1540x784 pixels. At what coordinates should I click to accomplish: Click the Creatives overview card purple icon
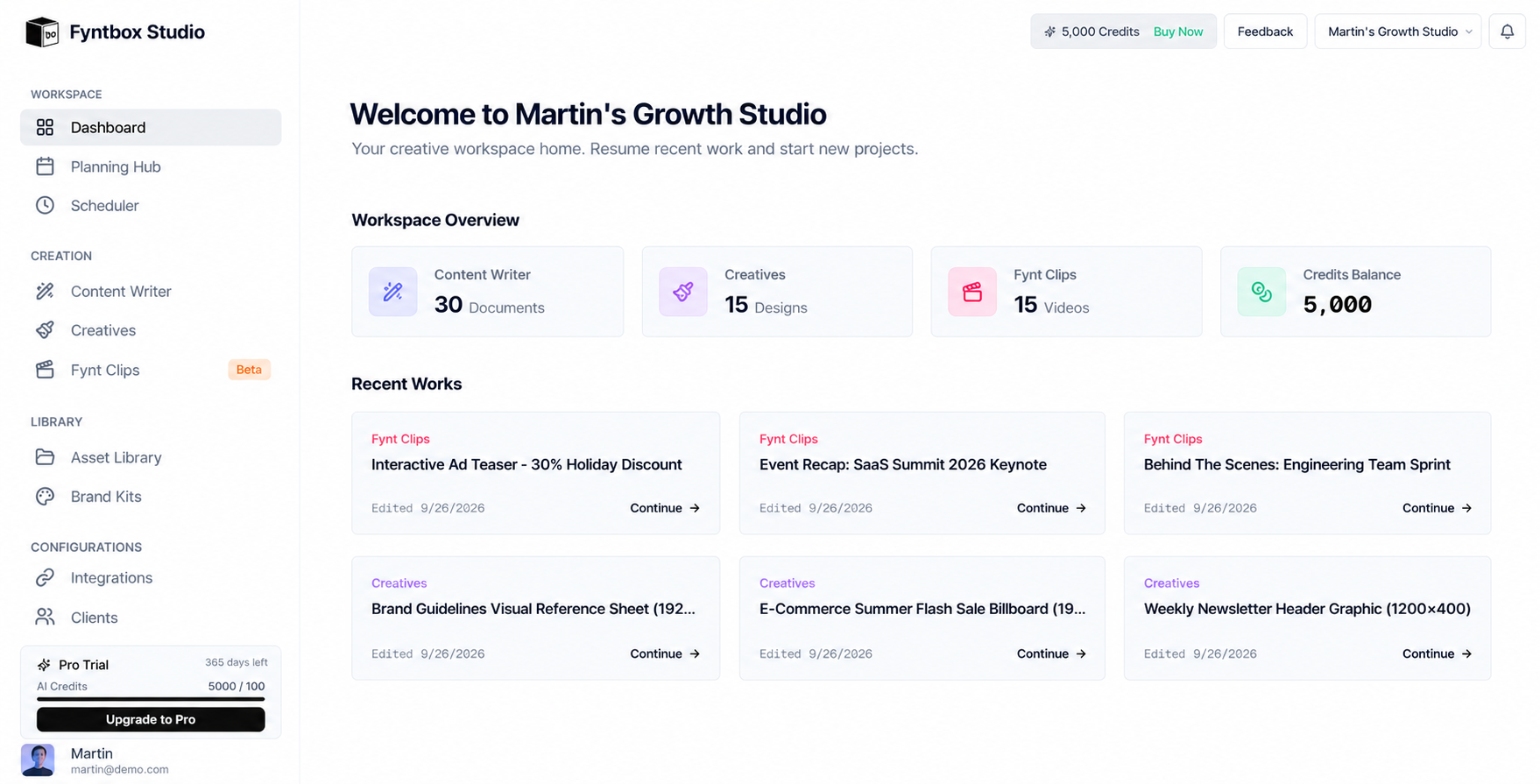click(683, 292)
